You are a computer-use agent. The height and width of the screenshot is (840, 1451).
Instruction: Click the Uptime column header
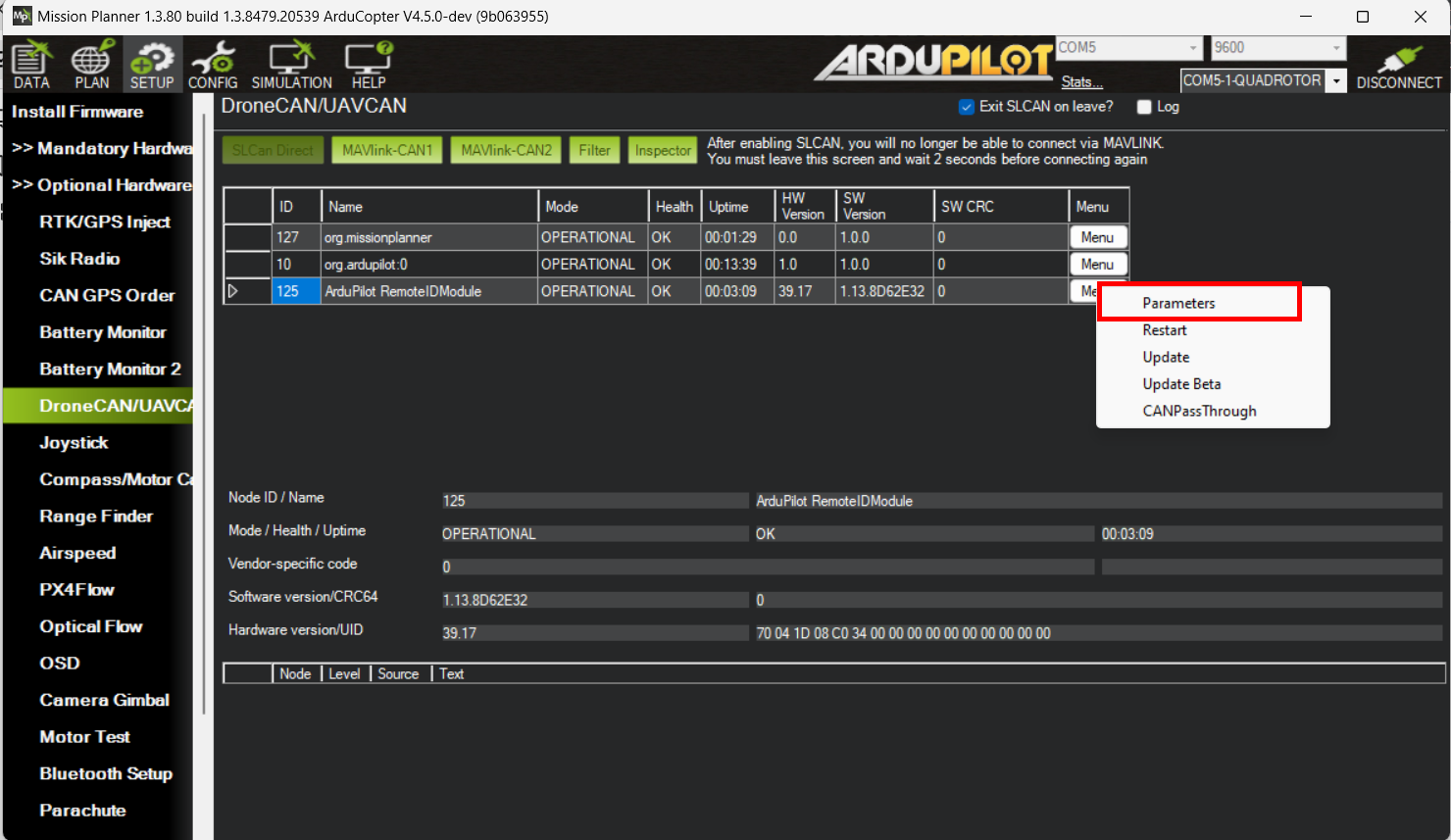(x=737, y=207)
